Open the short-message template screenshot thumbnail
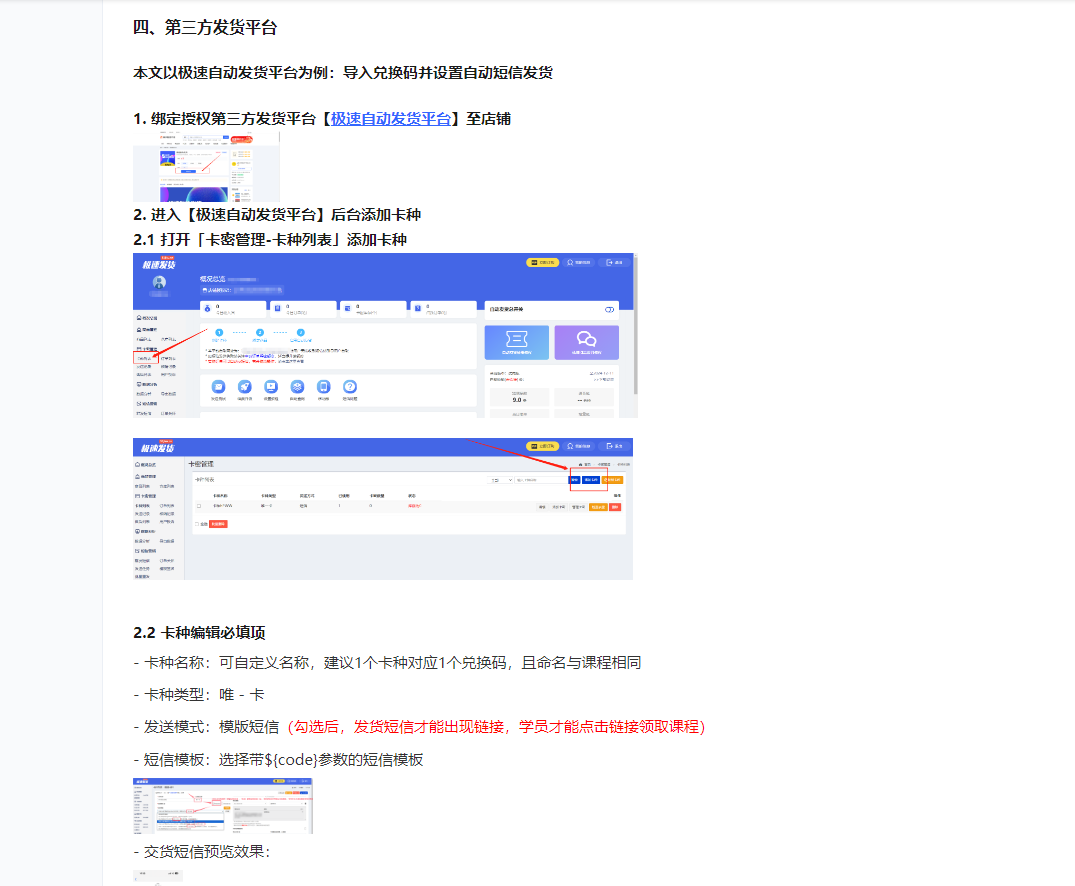Image resolution: width=1075 pixels, height=886 pixels. (223, 806)
